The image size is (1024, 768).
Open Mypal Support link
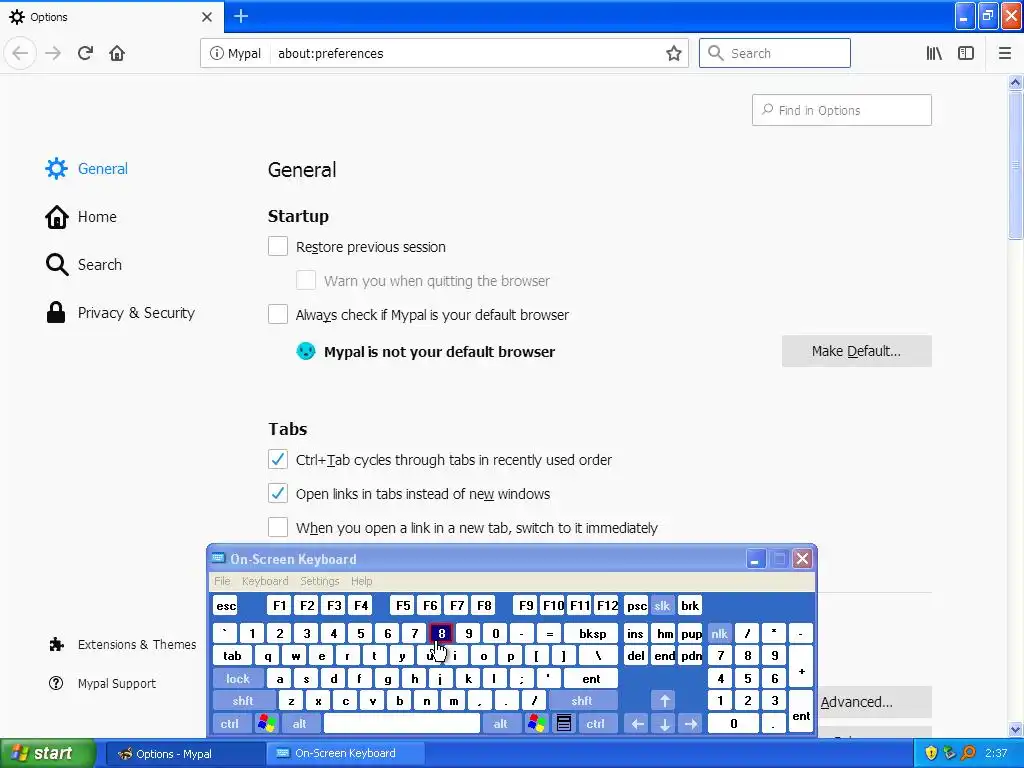[x=103, y=683]
